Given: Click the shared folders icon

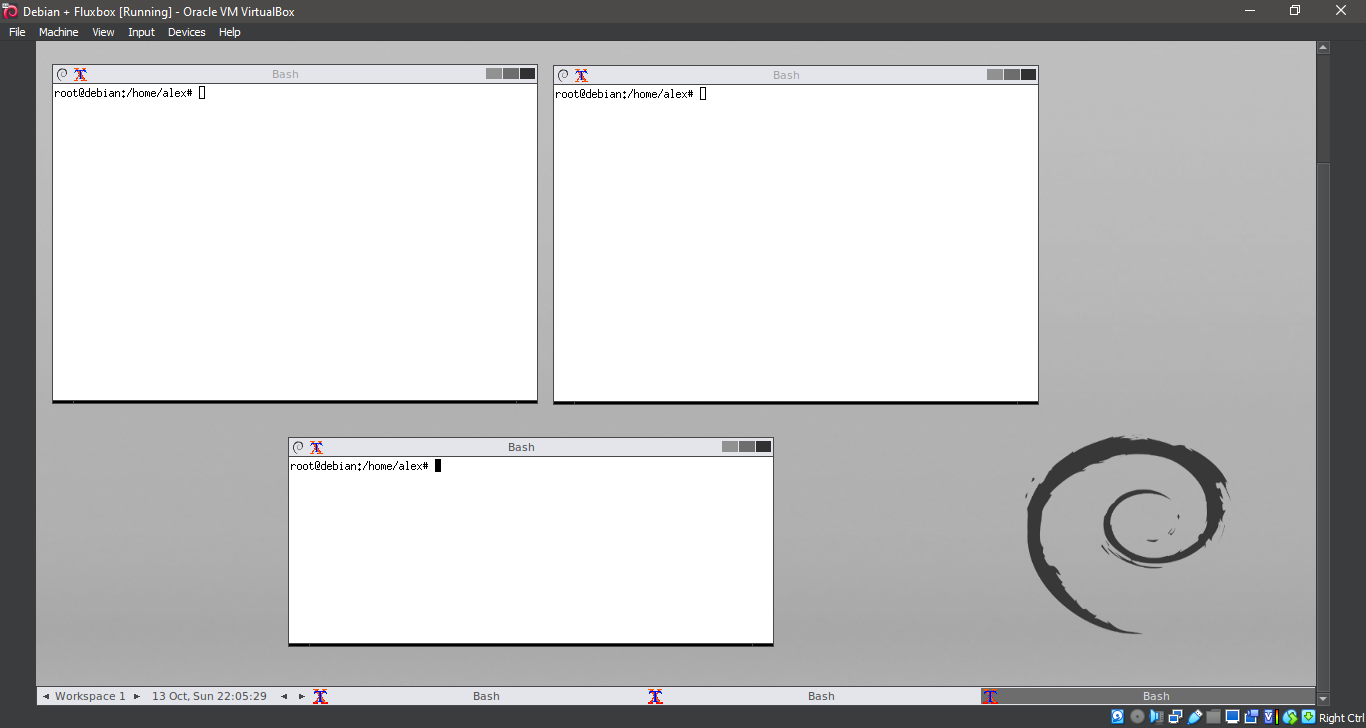Looking at the screenshot, I should pyautogui.click(x=1214, y=717).
